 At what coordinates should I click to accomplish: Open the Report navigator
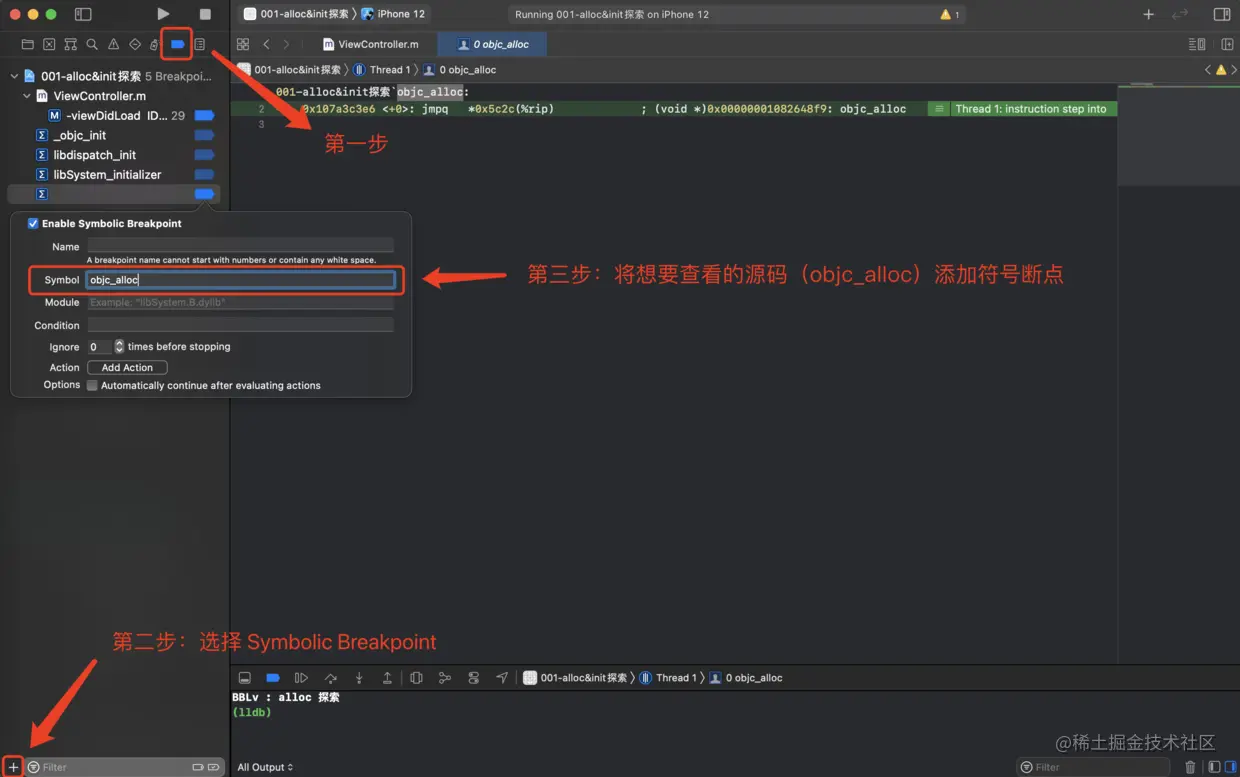pyautogui.click(x=200, y=44)
